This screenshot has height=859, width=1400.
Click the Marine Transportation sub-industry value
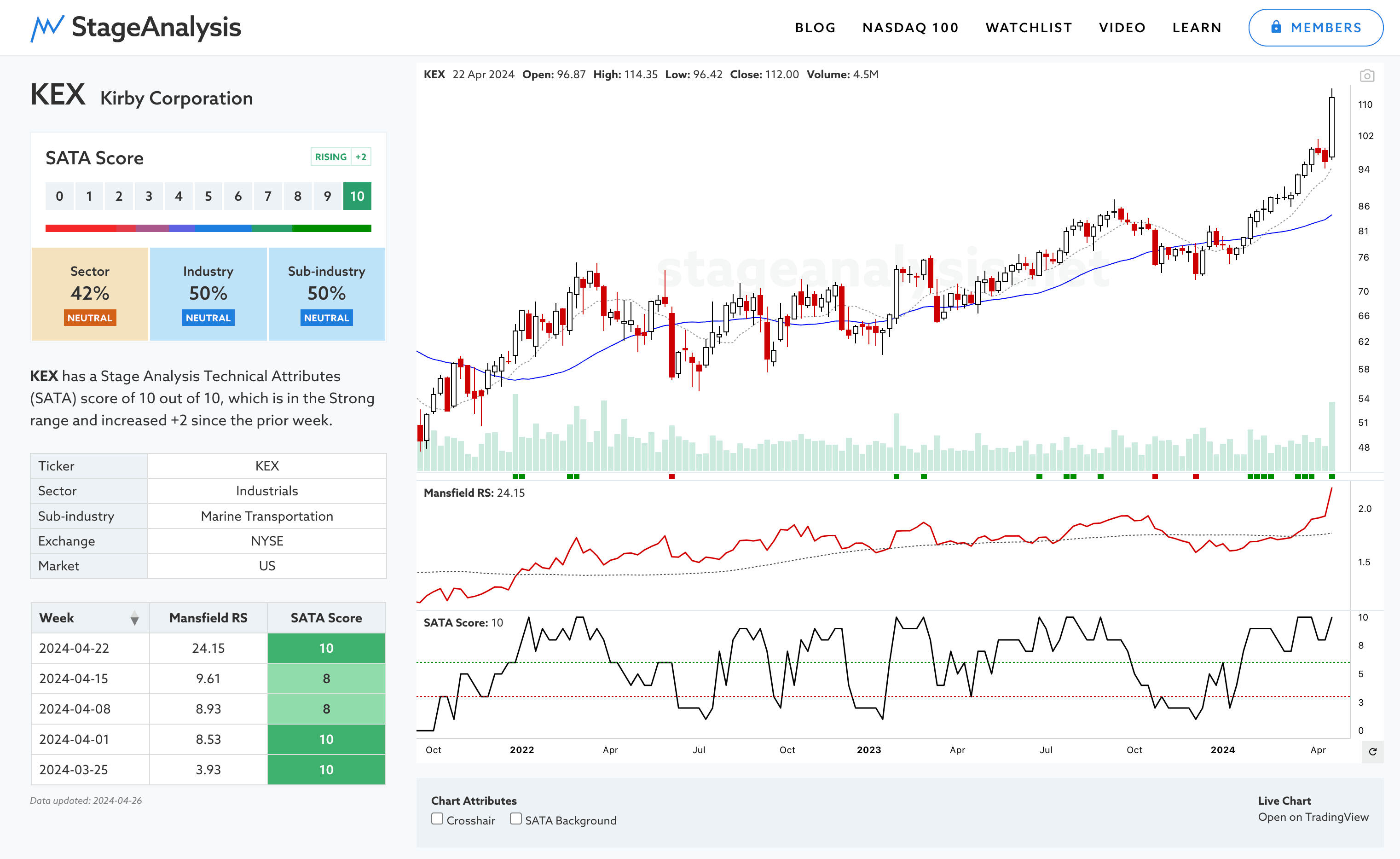267,516
